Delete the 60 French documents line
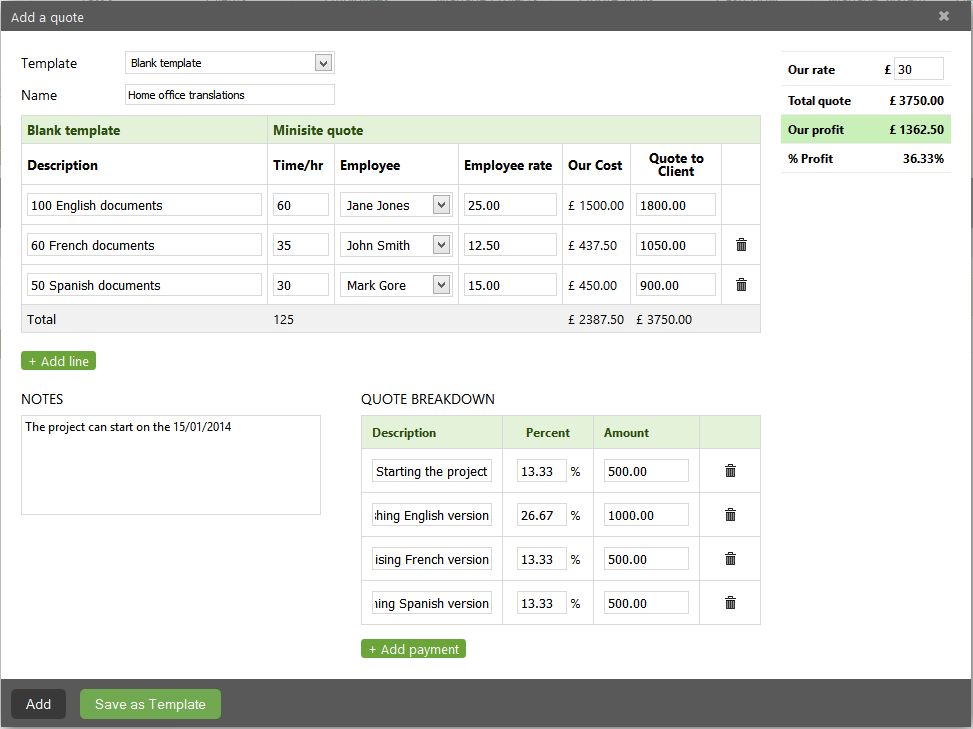This screenshot has height=729, width=973. point(741,245)
